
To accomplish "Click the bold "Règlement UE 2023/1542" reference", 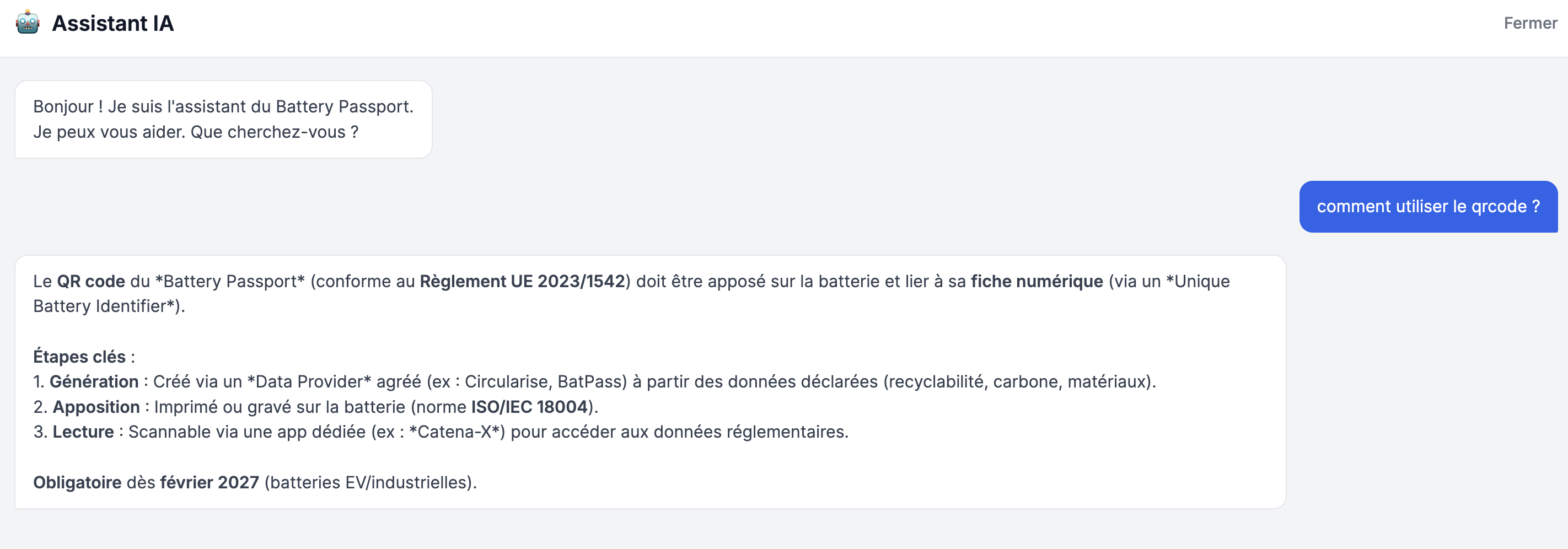I will click(522, 281).
